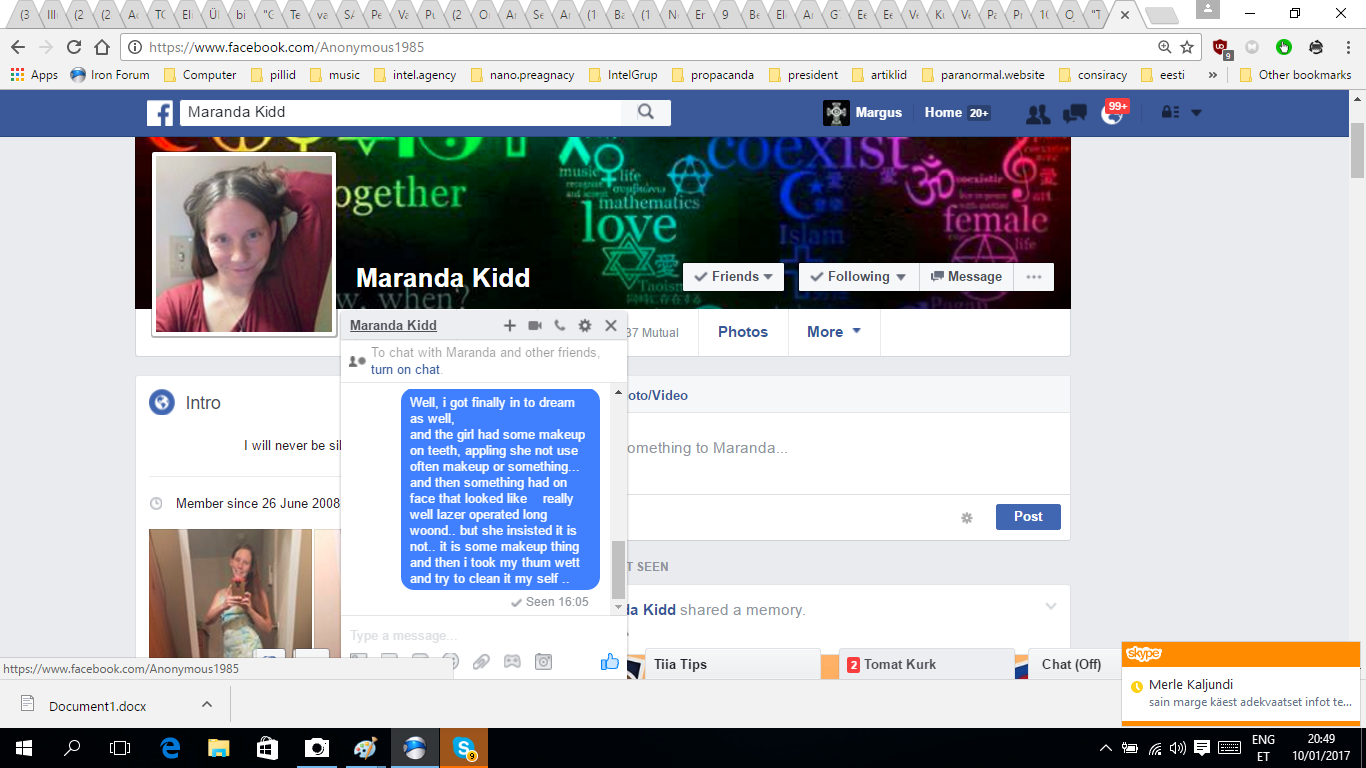Click the page vertical scrollbar thumb
This screenshot has height=768, width=1366.
(x=1358, y=149)
